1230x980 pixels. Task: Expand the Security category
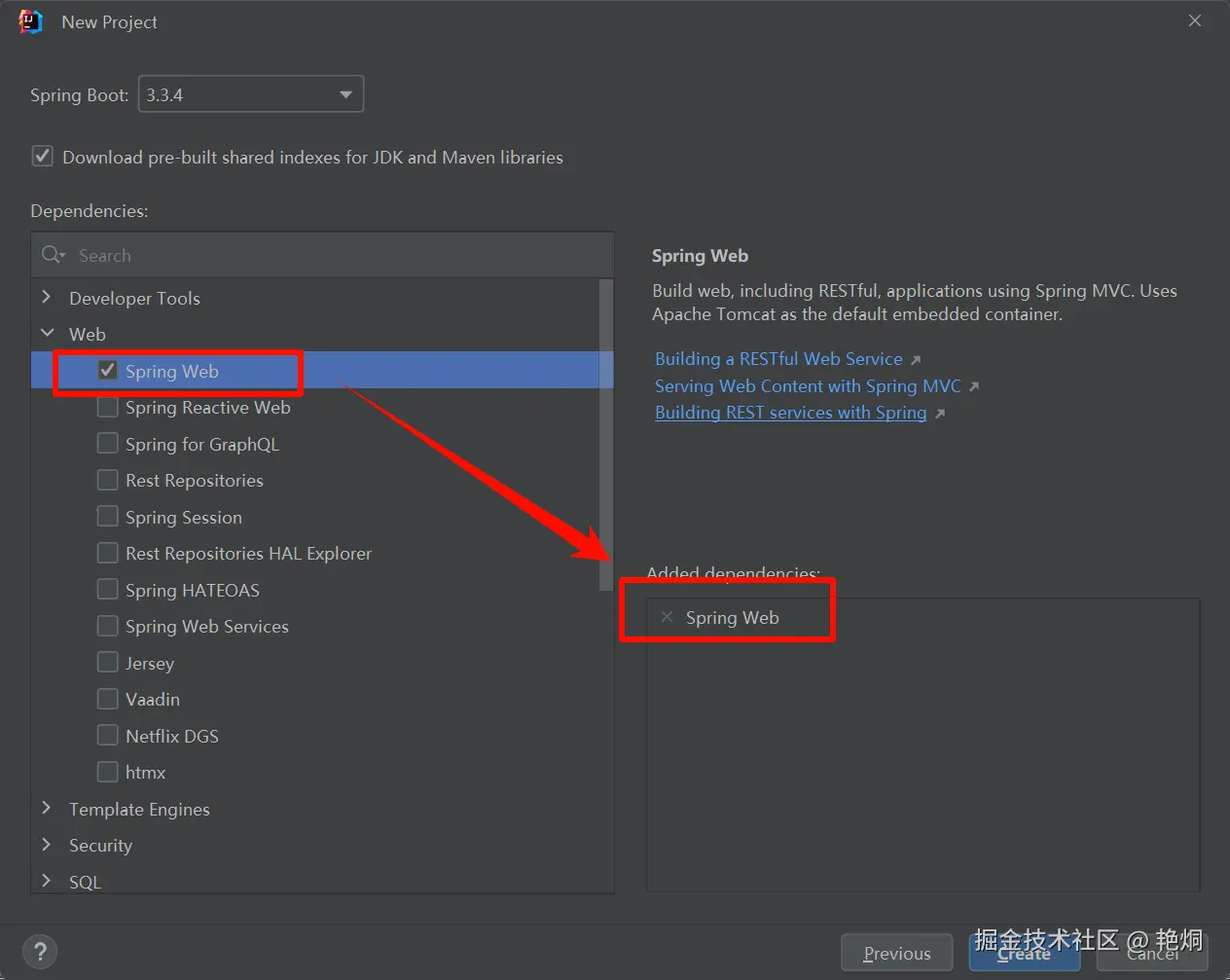tap(47, 844)
